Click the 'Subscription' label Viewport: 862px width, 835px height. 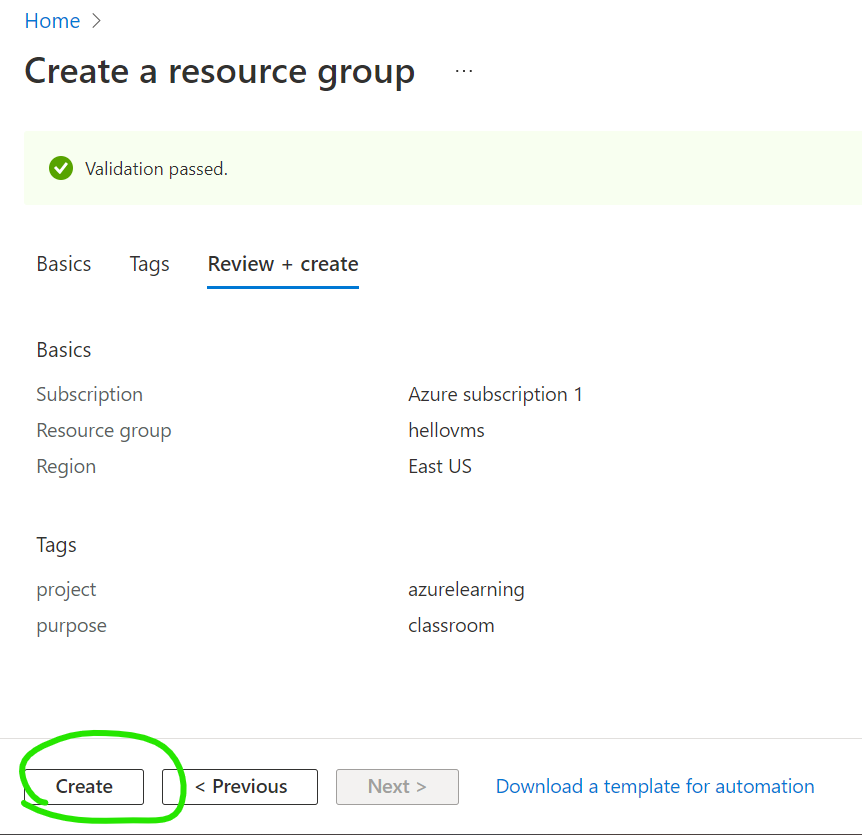point(90,395)
